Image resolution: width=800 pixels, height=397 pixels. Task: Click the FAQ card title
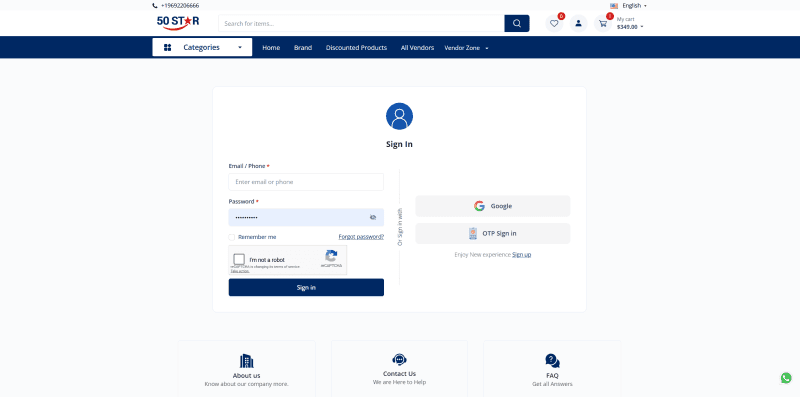point(552,376)
